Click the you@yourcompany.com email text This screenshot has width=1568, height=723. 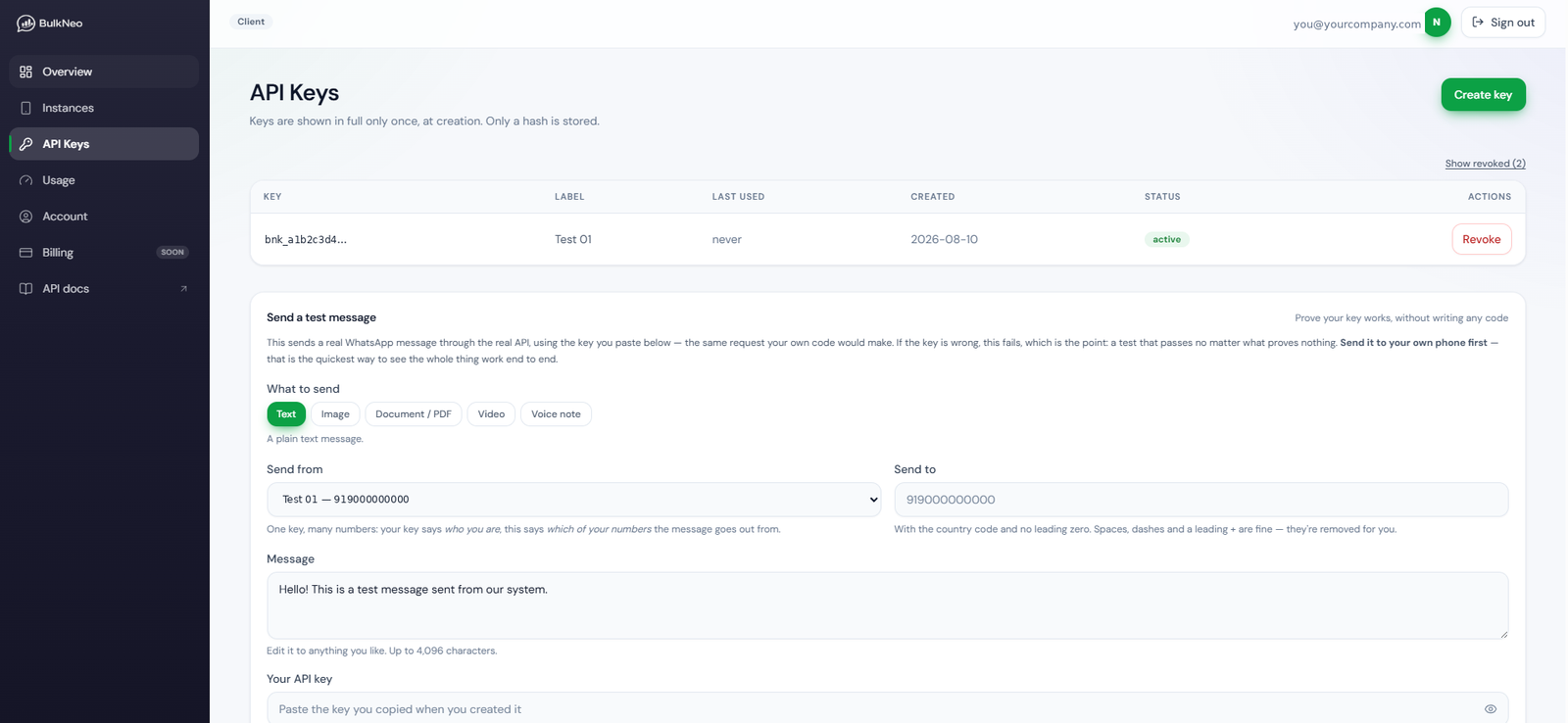coord(1356,24)
